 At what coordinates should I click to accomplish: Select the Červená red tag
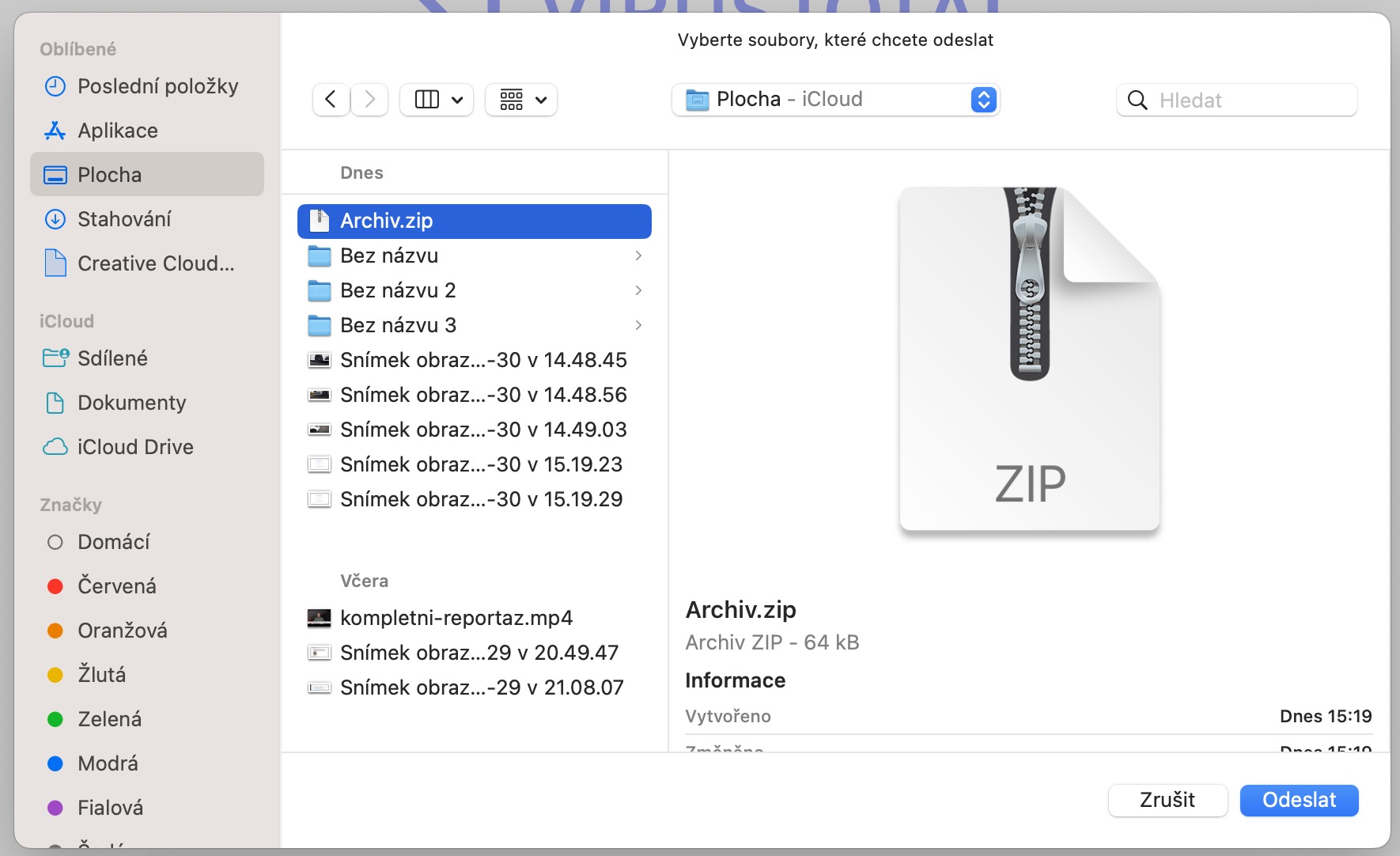pyautogui.click(x=116, y=586)
